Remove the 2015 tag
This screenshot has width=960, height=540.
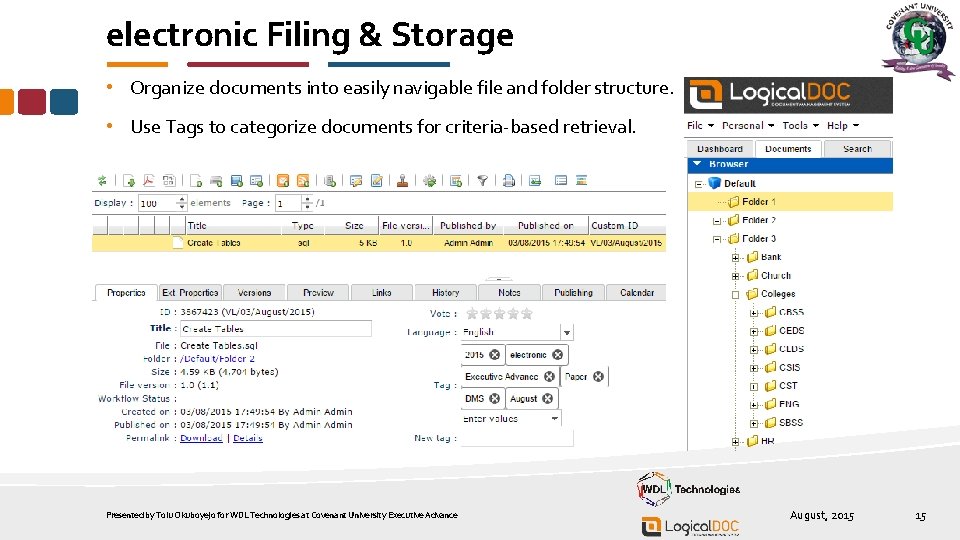click(494, 354)
